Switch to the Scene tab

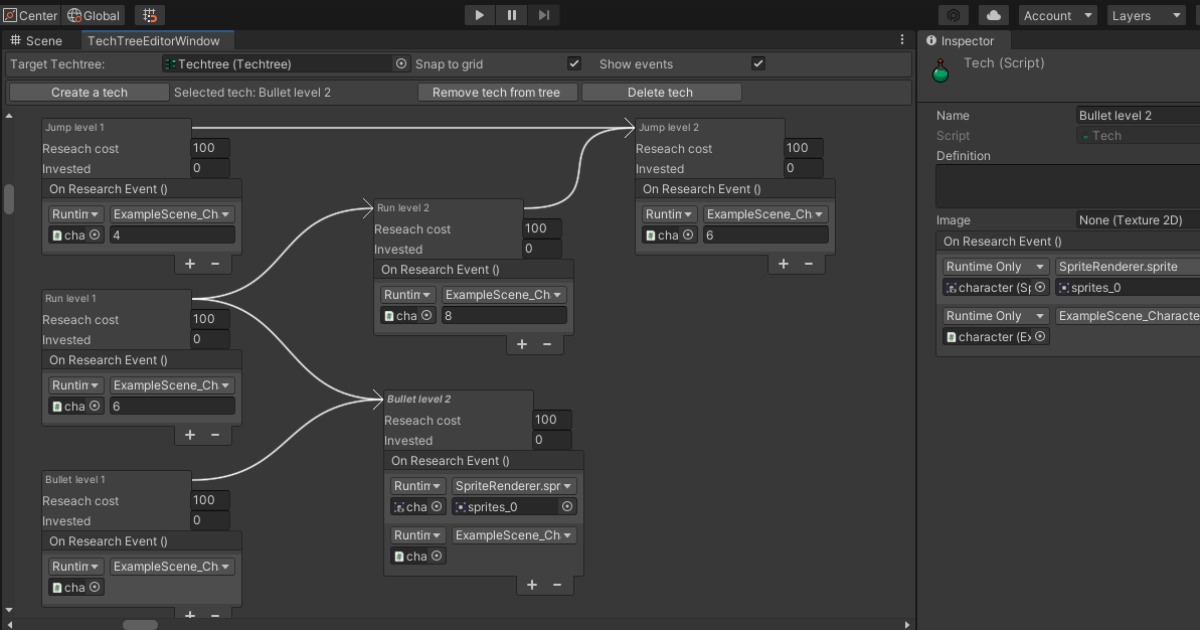click(x=40, y=40)
